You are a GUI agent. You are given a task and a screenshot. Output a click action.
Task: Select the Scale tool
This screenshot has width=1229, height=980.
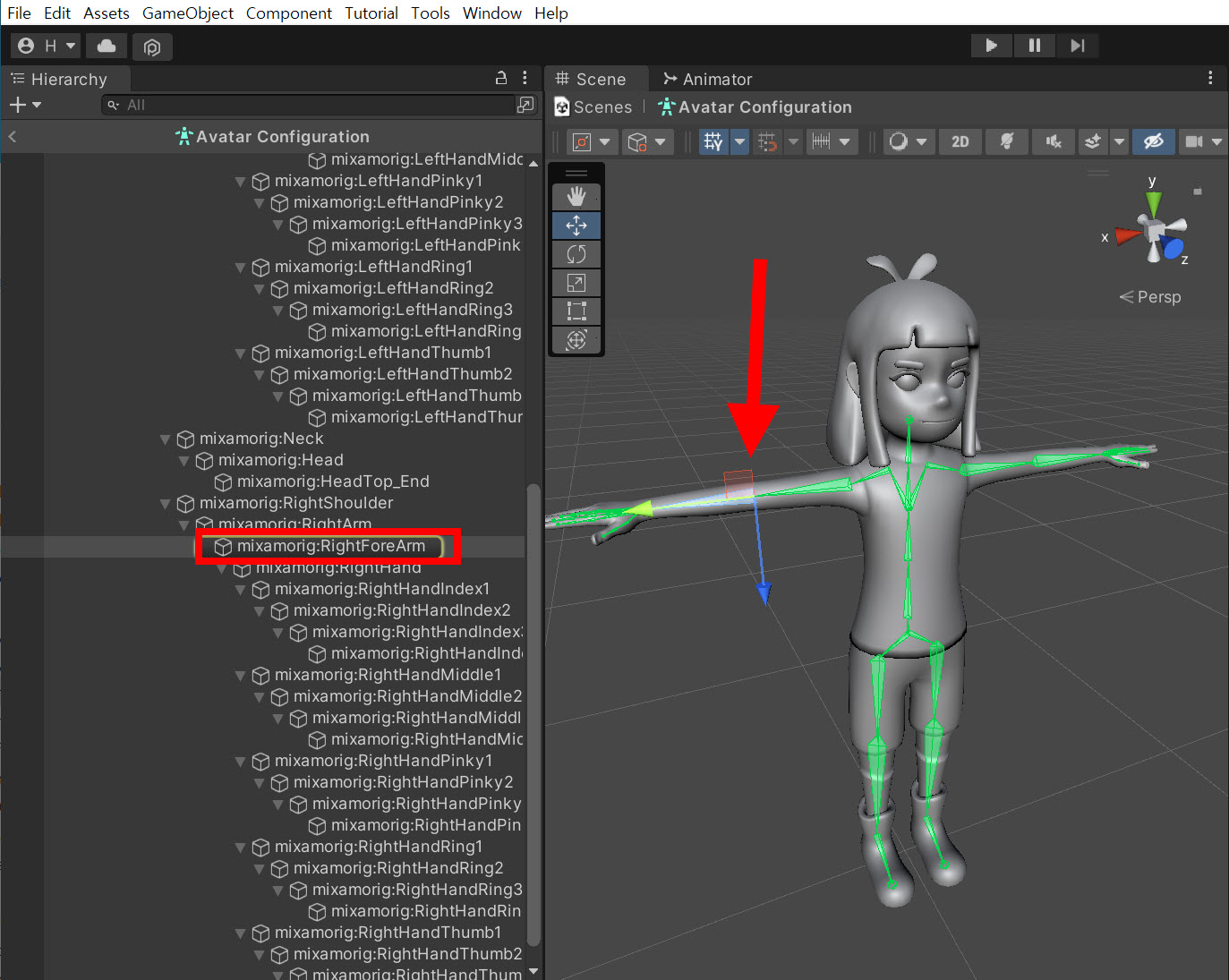(x=576, y=283)
